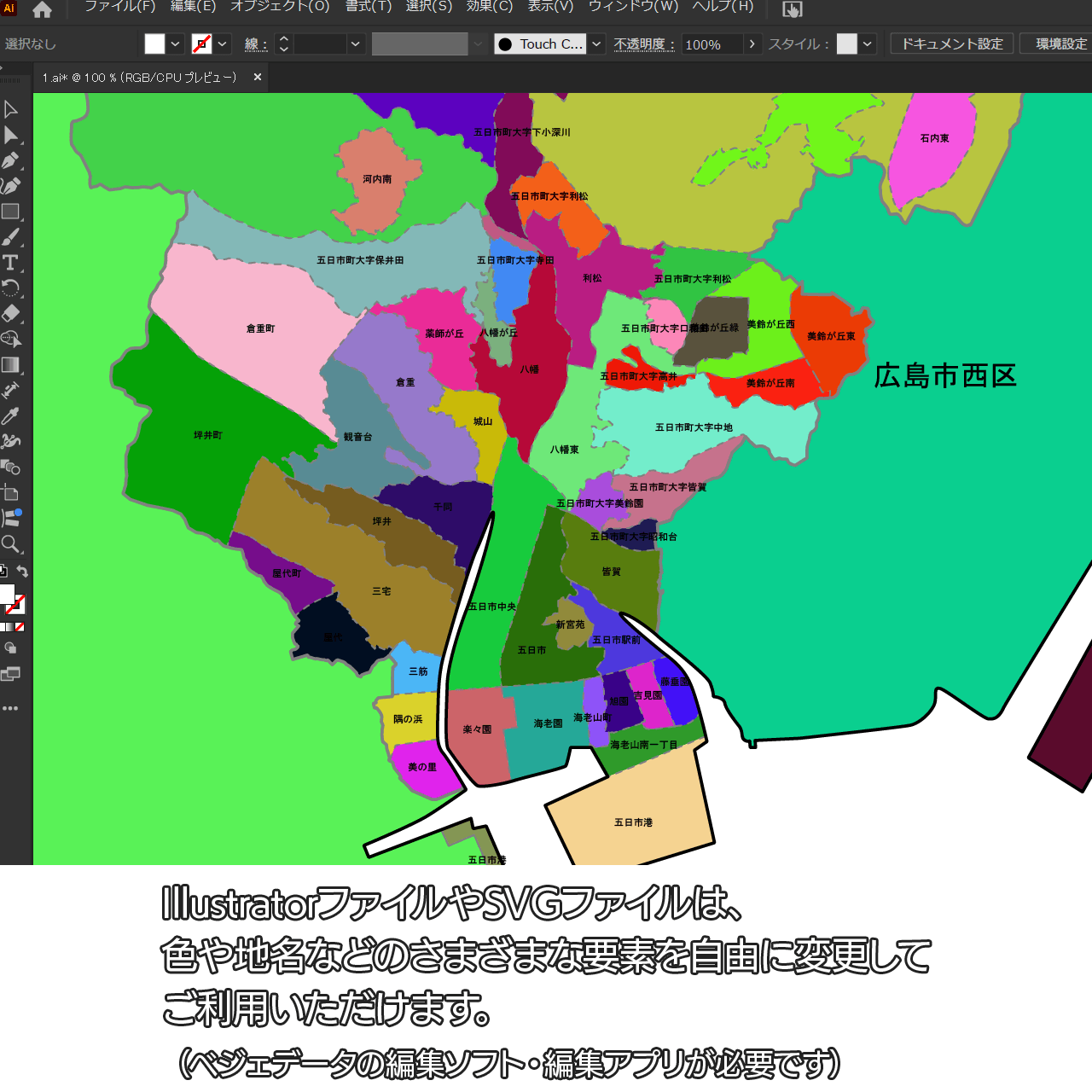
Task: Choose the Gradient tool
Action: point(10,365)
